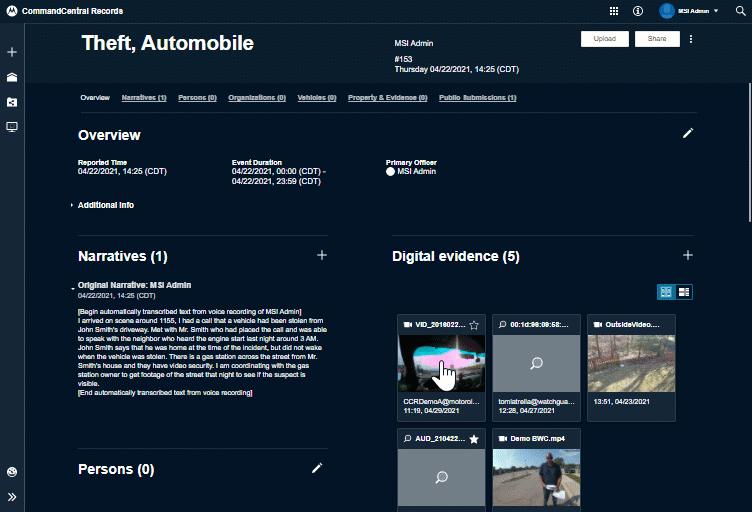Click the information icon in the header
Viewport: 752px width, 512px height.
point(638,11)
